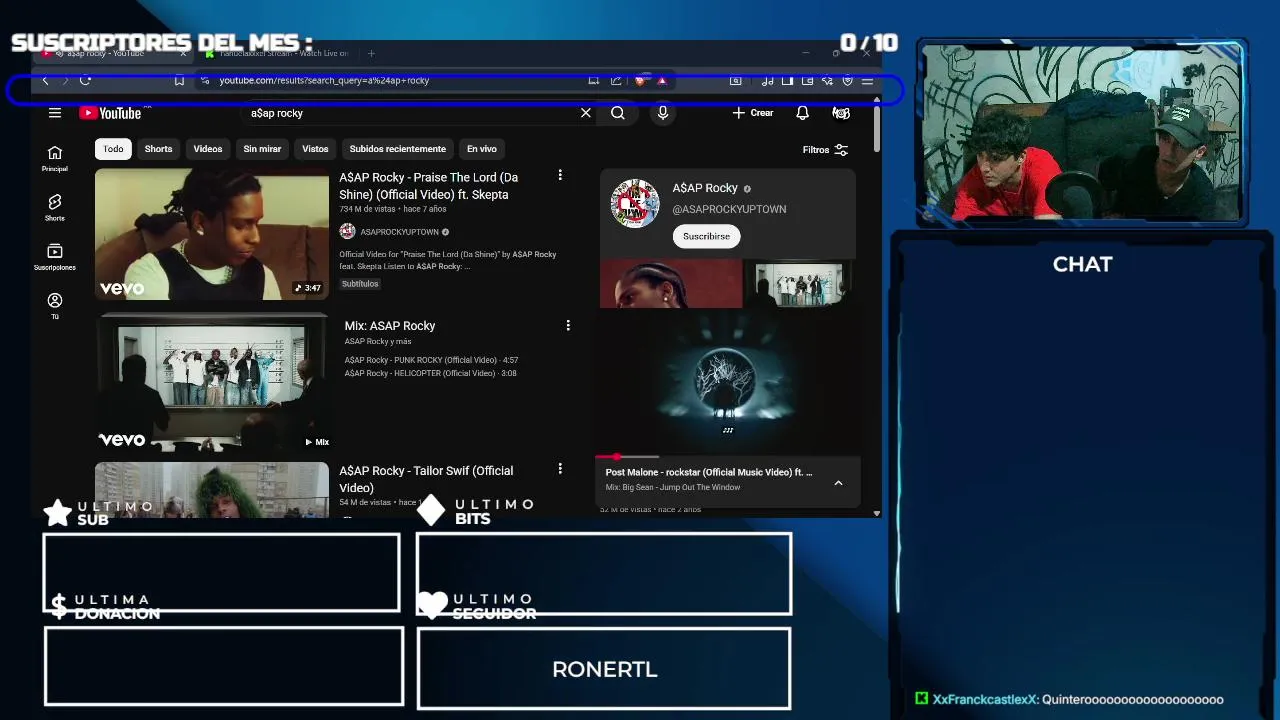Clear the a$ap rocky search text

point(586,113)
